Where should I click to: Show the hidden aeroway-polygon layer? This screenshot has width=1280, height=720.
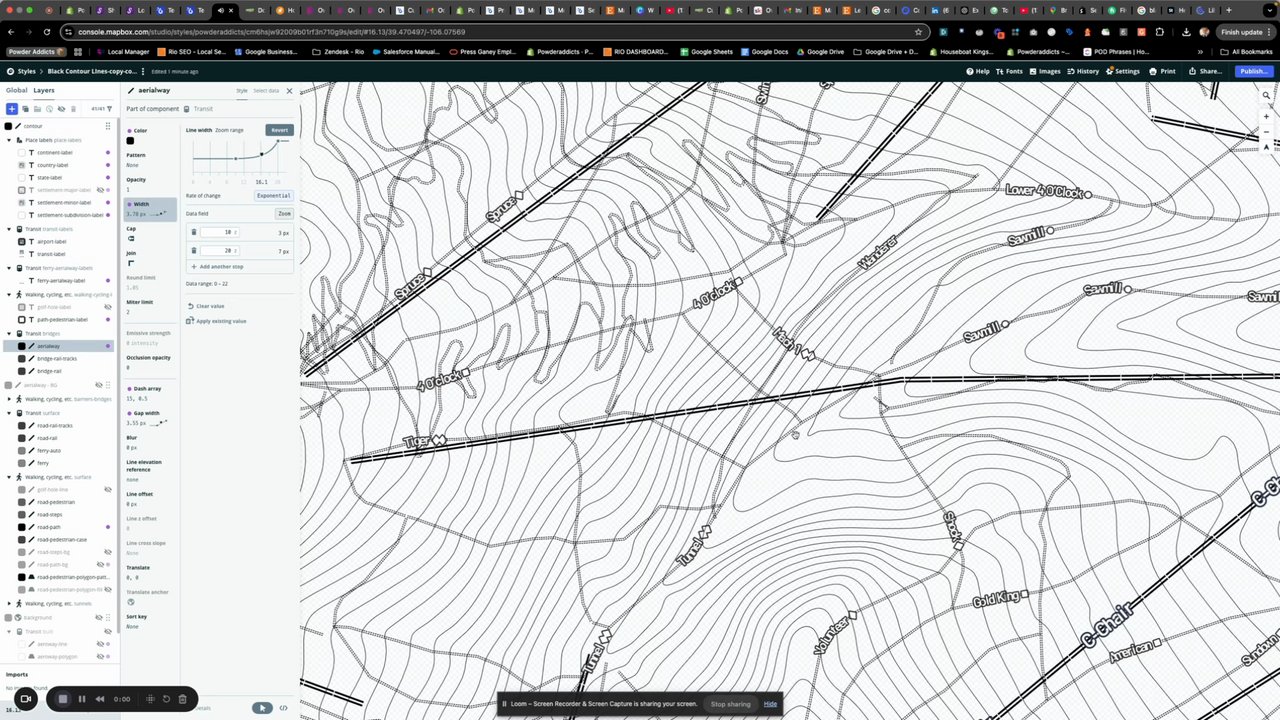[x=100, y=657]
